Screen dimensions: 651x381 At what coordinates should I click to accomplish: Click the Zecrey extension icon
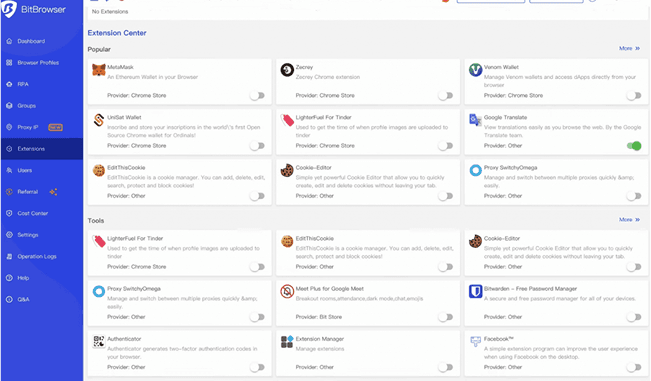point(287,70)
